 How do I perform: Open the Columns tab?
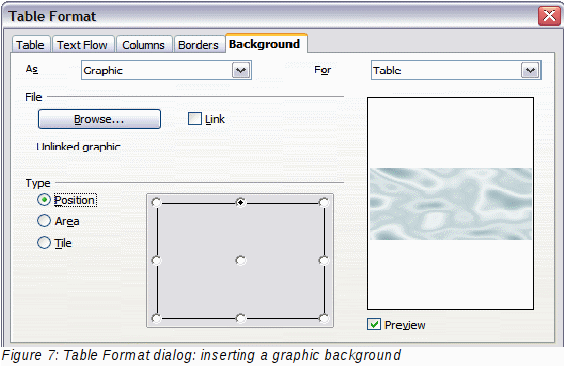(143, 45)
